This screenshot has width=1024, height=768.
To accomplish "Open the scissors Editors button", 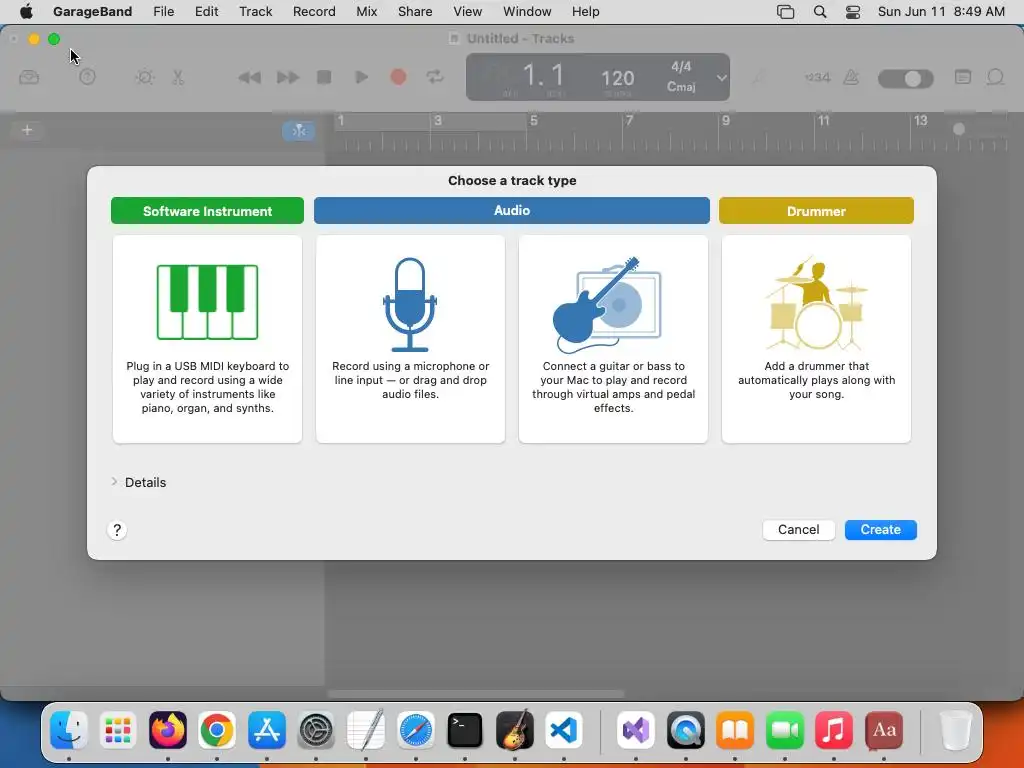I will click(178, 78).
